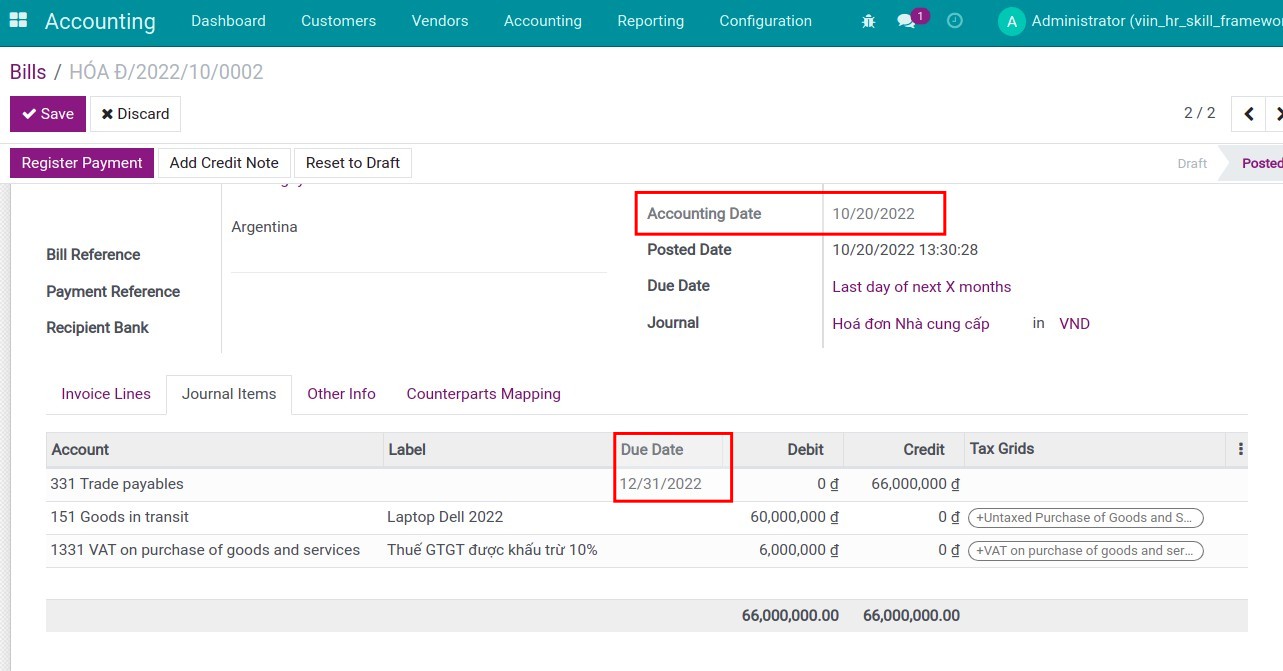The width and height of the screenshot is (1283, 671).
Task: Open the Activities clock icon
Action: click(x=954, y=20)
